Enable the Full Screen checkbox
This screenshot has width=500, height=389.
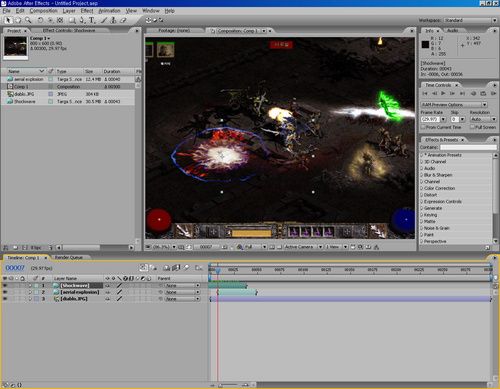(x=472, y=127)
